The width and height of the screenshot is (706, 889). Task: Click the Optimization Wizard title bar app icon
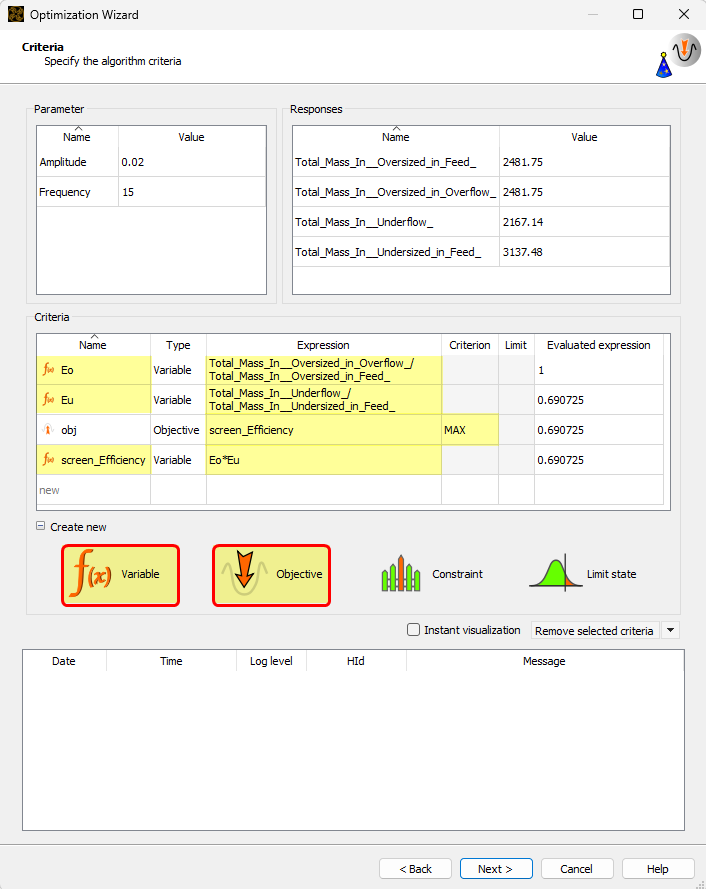coord(16,14)
